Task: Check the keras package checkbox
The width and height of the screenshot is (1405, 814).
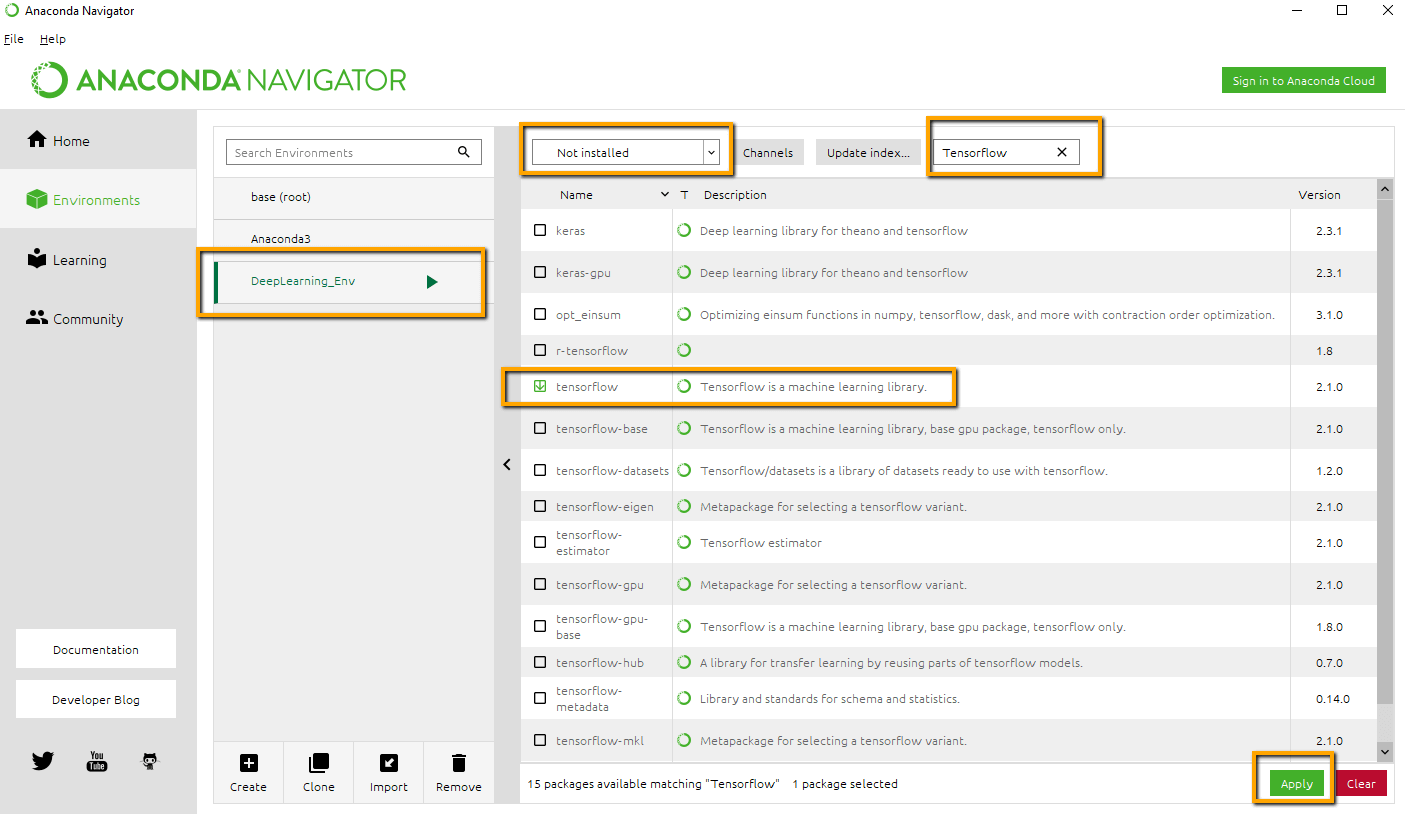Action: (540, 230)
